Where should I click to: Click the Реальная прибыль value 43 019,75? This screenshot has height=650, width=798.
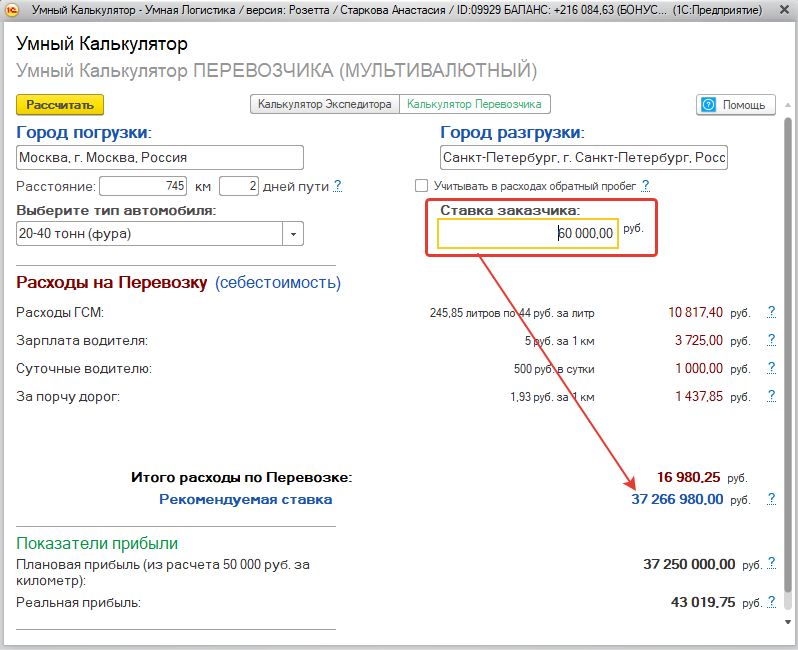[x=703, y=603]
